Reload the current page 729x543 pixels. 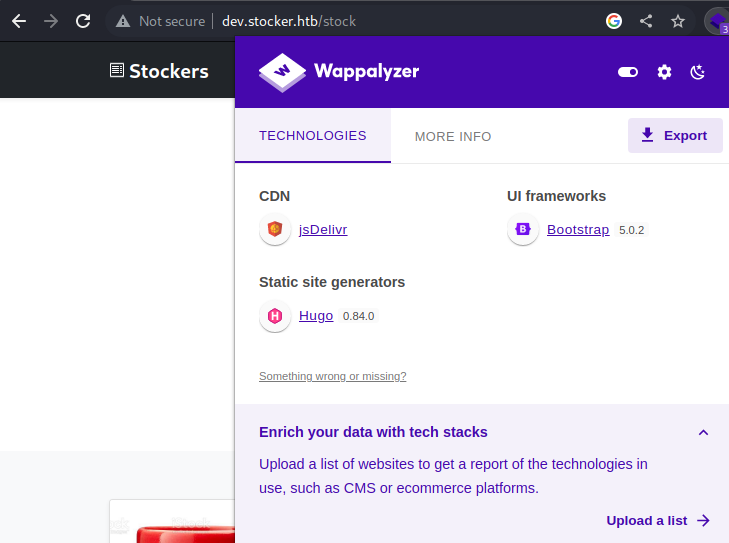point(83,21)
